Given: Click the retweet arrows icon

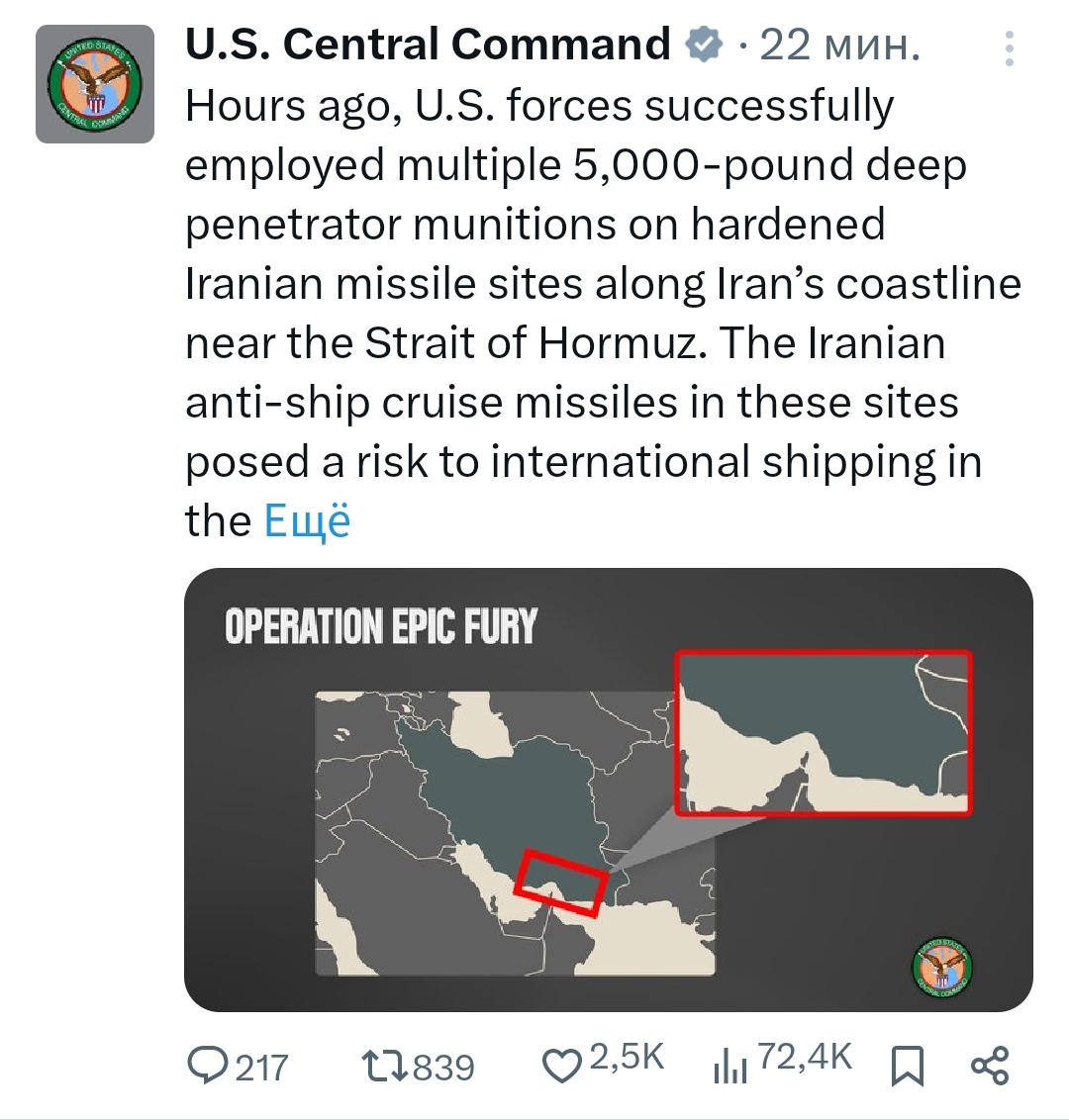Looking at the screenshot, I should pos(384,1066).
